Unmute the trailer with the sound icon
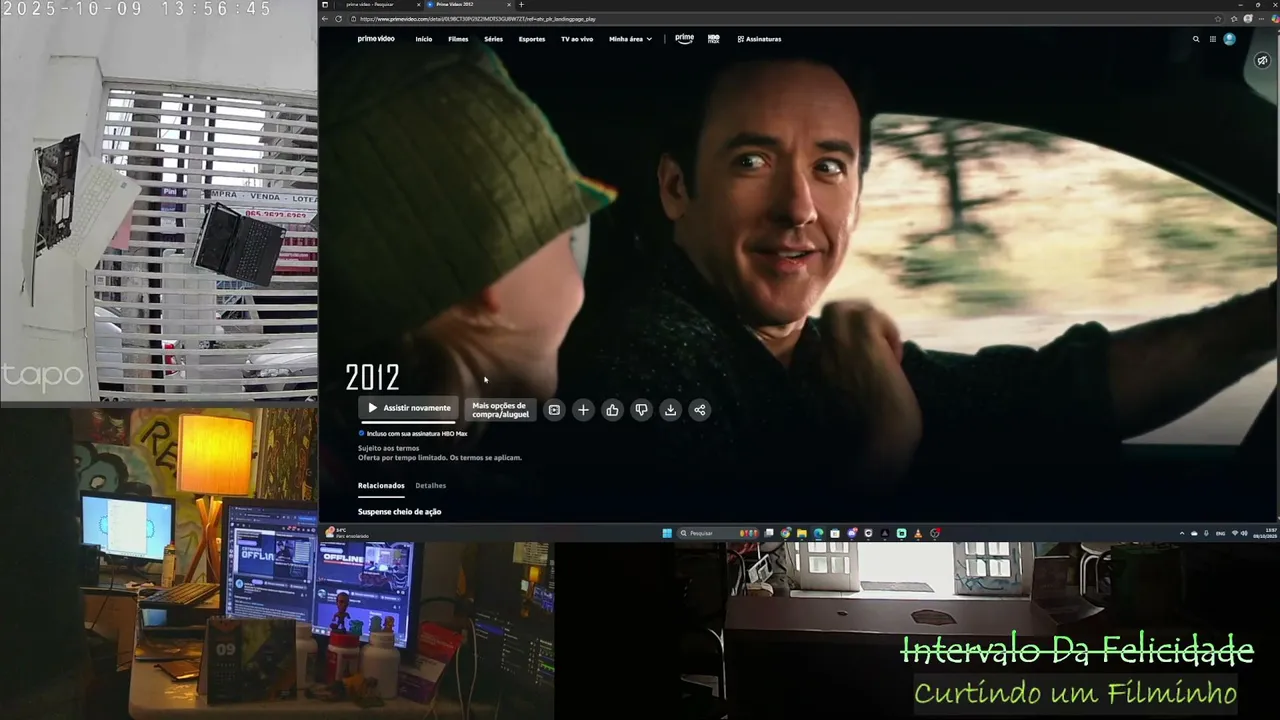 [x=1263, y=61]
